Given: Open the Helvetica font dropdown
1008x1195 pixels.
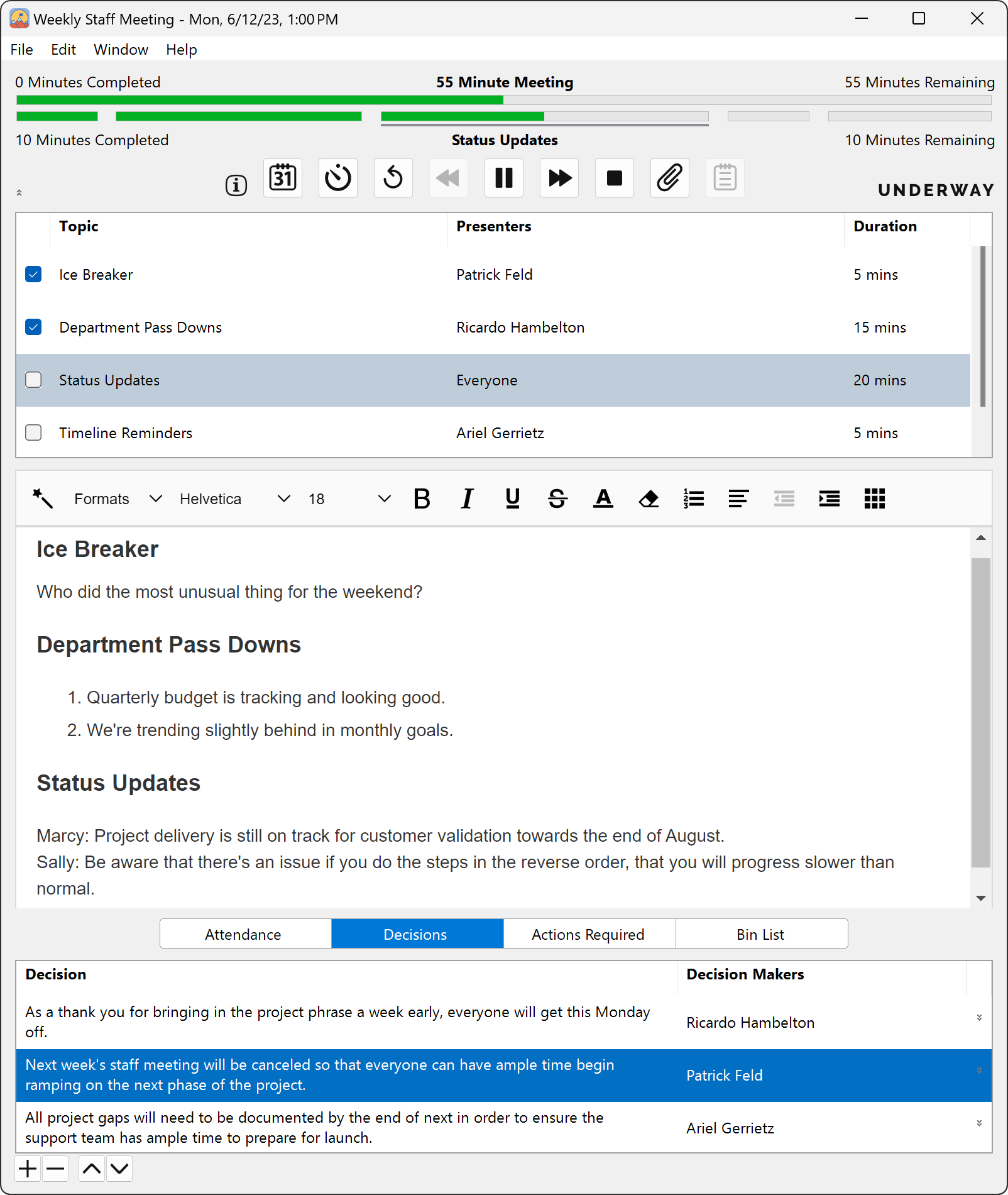Looking at the screenshot, I should [x=234, y=499].
